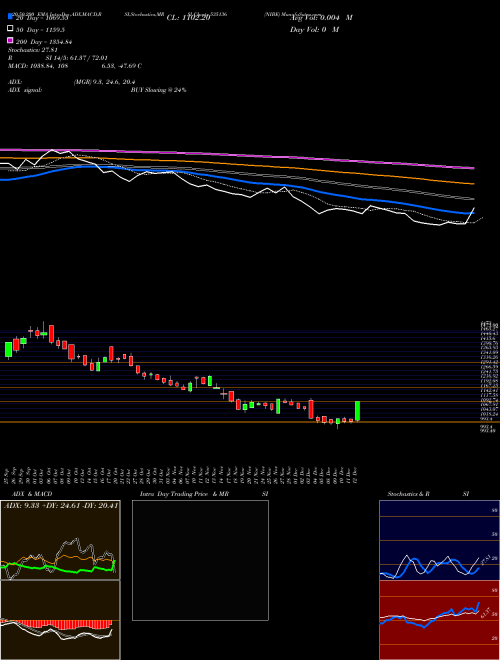Click the blue Stochastics chart panel
The width and height of the screenshot is (500, 660).
tap(439, 540)
